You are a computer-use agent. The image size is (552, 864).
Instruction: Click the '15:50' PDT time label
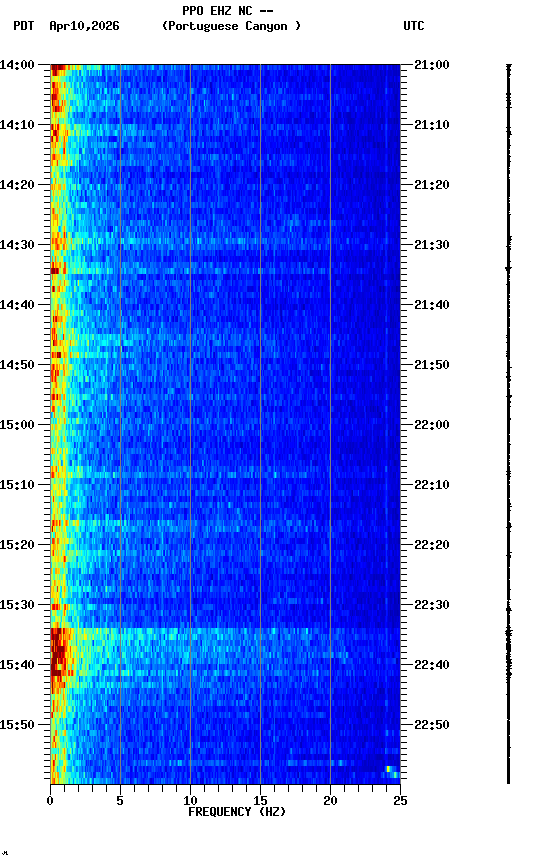point(17,725)
